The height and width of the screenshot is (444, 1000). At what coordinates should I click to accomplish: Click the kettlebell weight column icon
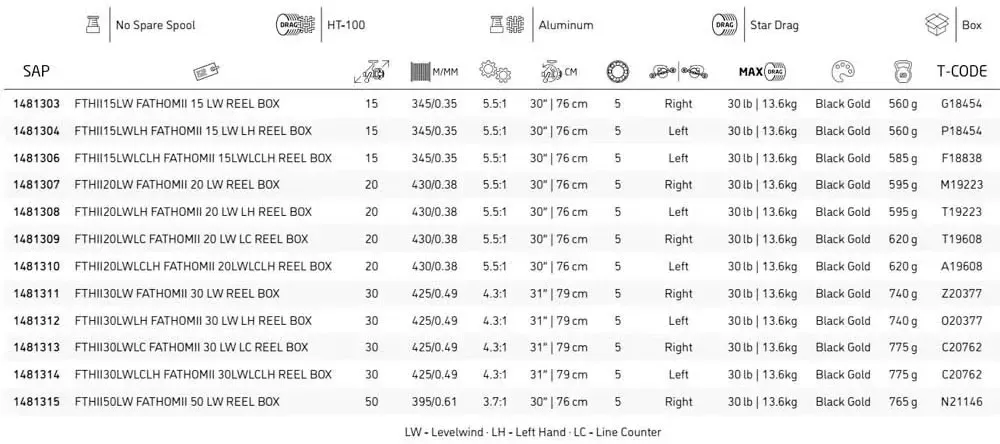pyautogui.click(x=903, y=72)
